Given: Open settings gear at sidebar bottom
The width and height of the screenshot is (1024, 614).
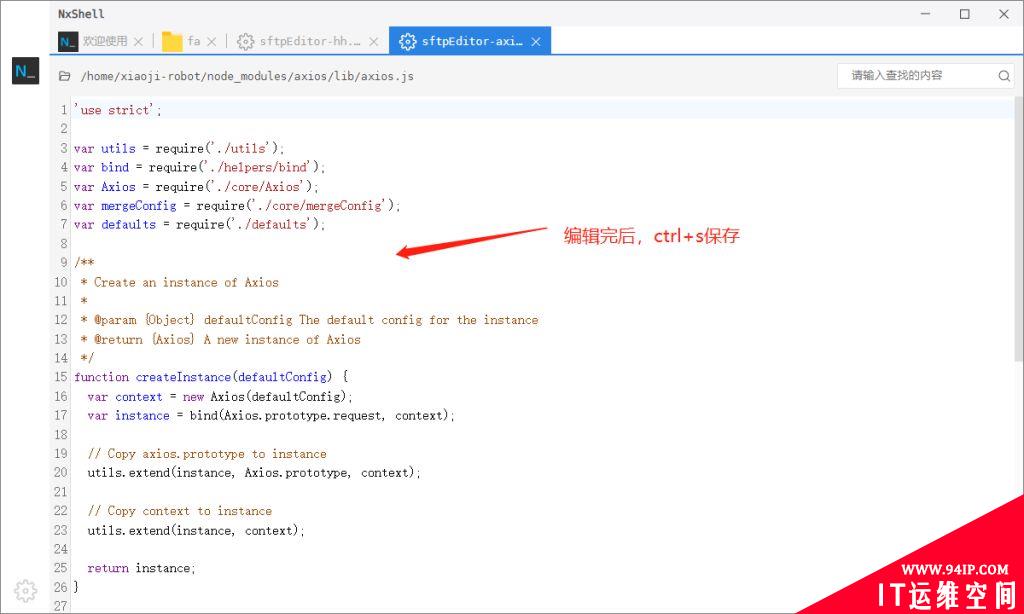Looking at the screenshot, I should 25,590.
